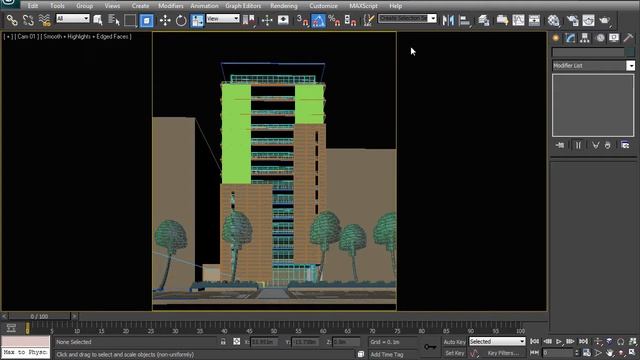
Task: Open the Render Setup dialog
Action: click(x=572, y=20)
